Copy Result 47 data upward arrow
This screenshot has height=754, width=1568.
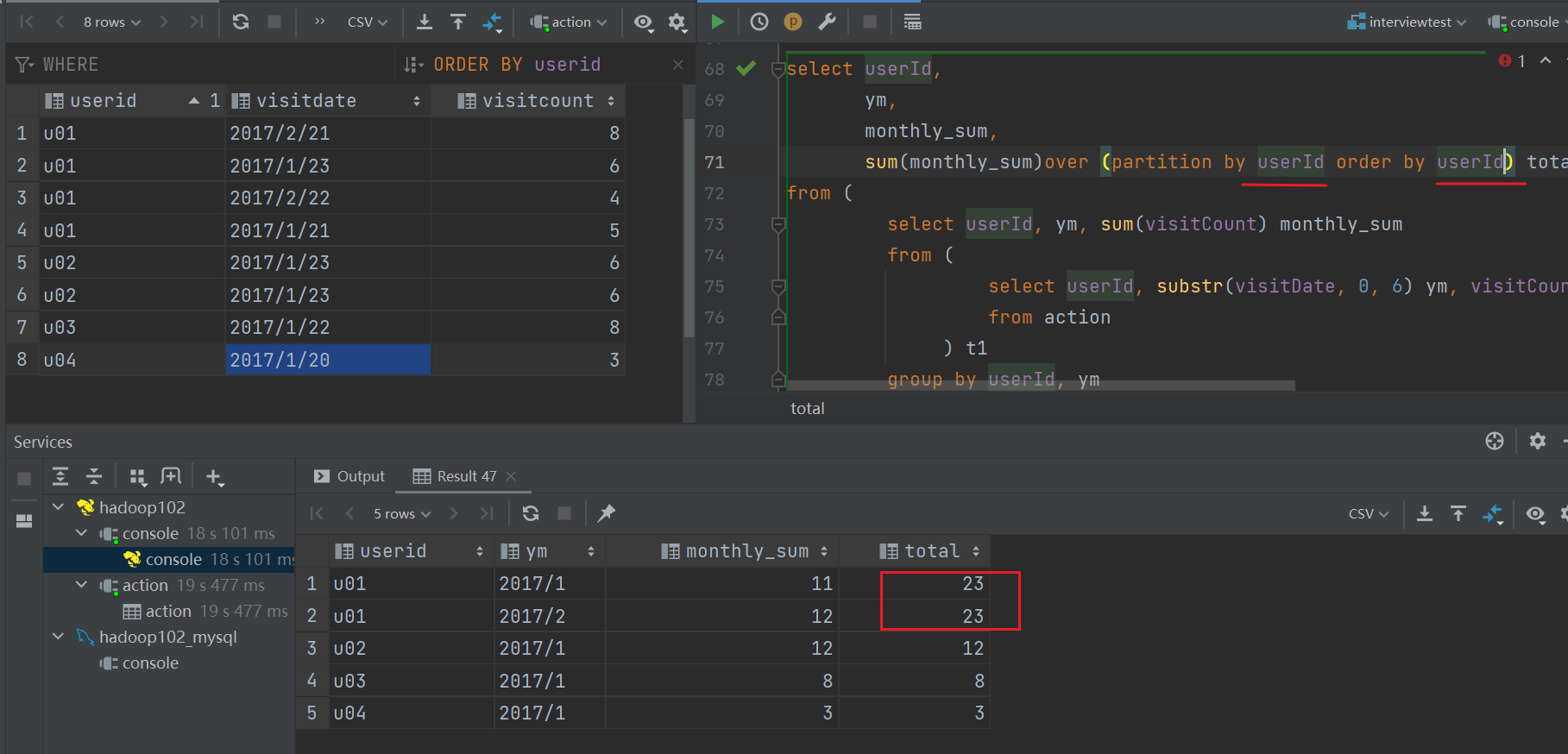[1458, 513]
